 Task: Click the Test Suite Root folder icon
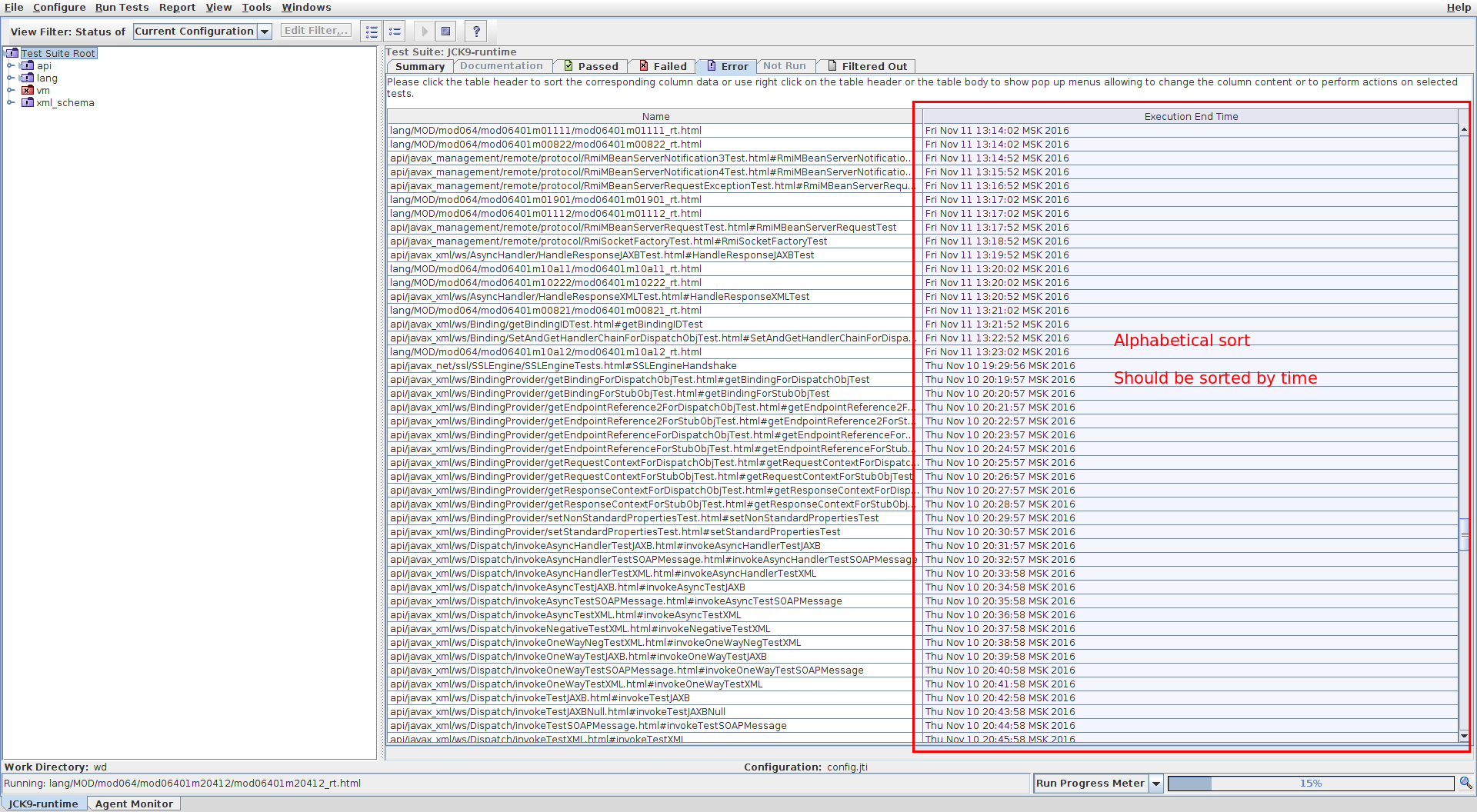[12, 54]
